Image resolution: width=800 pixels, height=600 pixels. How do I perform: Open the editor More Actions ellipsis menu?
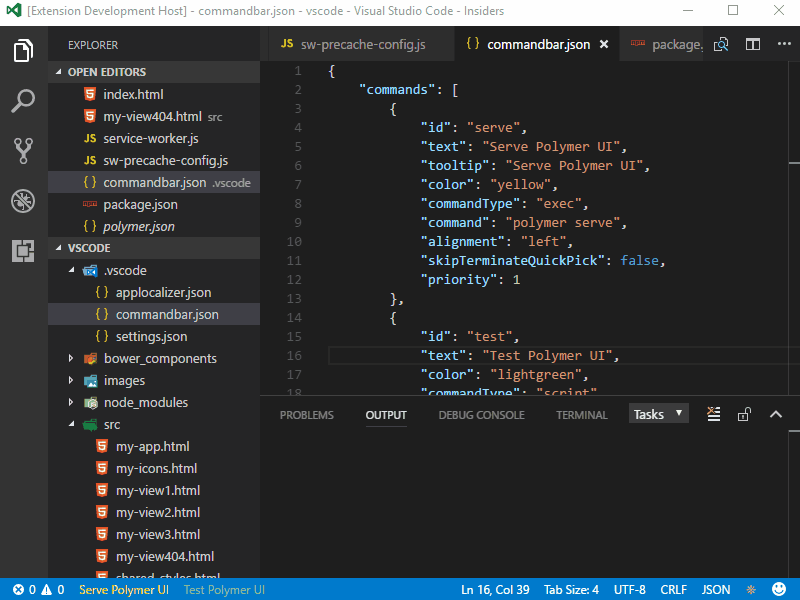784,44
